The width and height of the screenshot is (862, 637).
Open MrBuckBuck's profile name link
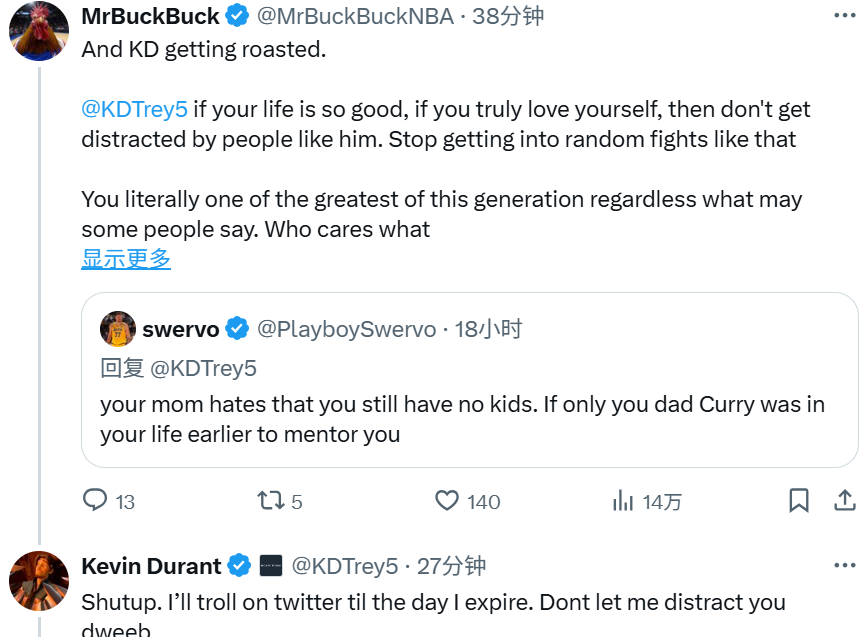(150, 16)
